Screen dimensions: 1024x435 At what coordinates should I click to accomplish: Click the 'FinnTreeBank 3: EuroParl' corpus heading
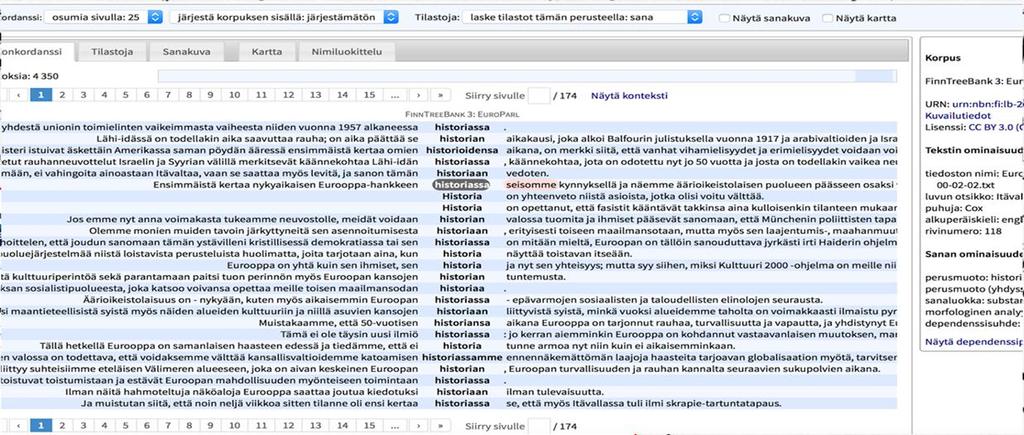tap(462, 114)
